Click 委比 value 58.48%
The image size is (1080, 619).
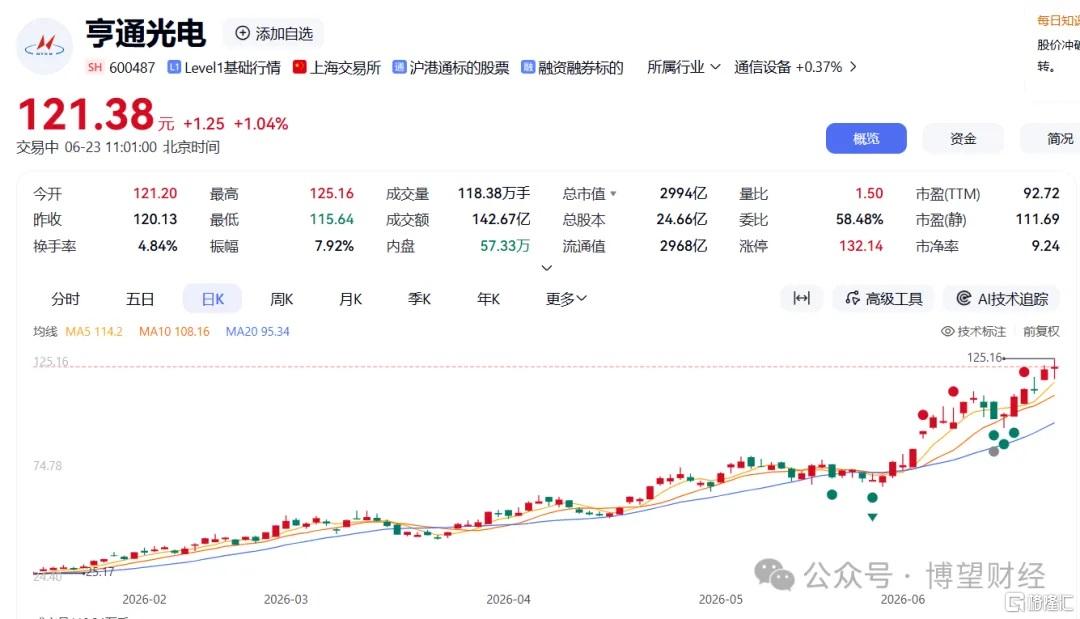pyautogui.click(x=859, y=220)
